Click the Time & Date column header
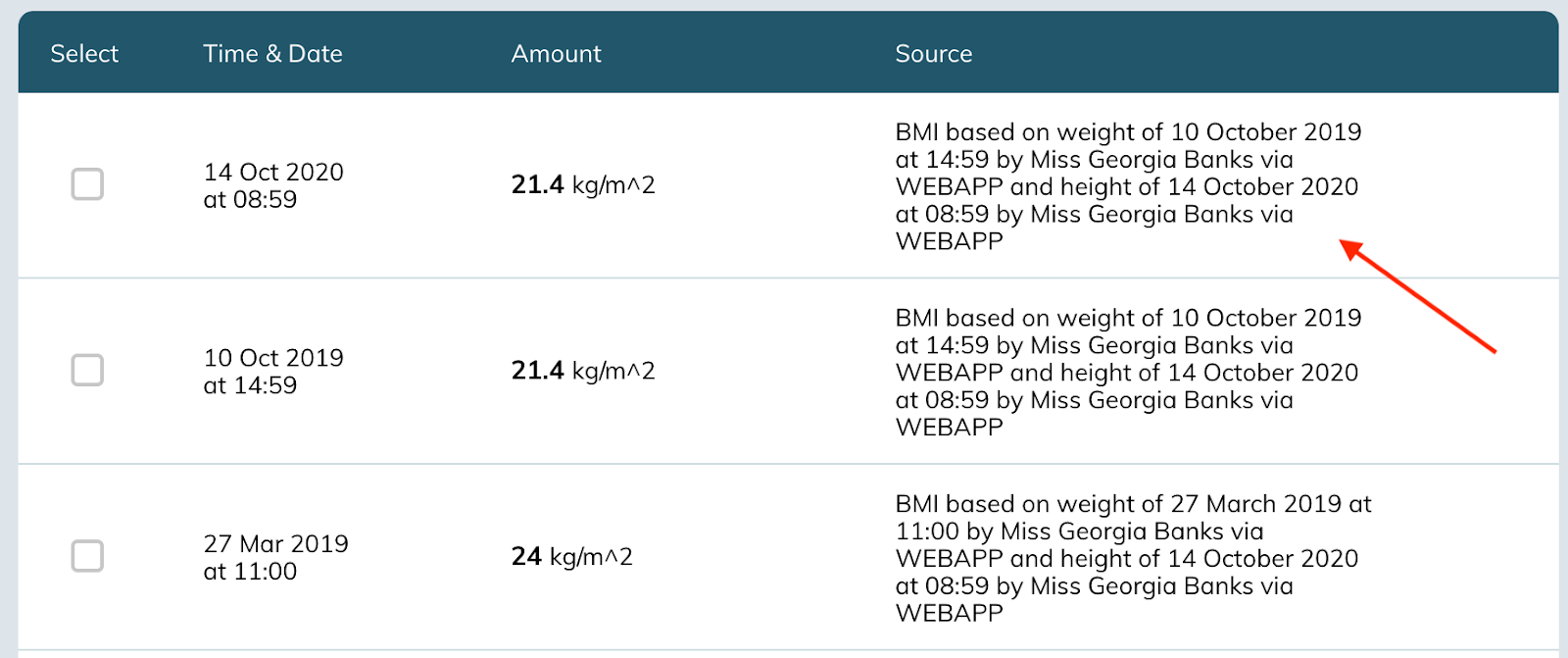 pyautogui.click(x=272, y=54)
